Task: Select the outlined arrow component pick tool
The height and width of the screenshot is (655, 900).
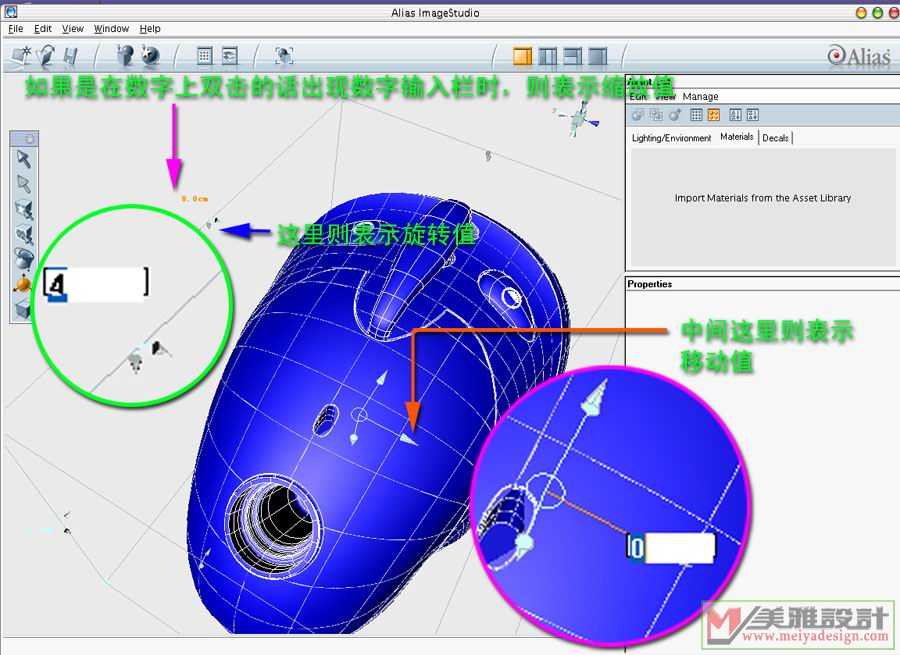Action: click(x=24, y=184)
